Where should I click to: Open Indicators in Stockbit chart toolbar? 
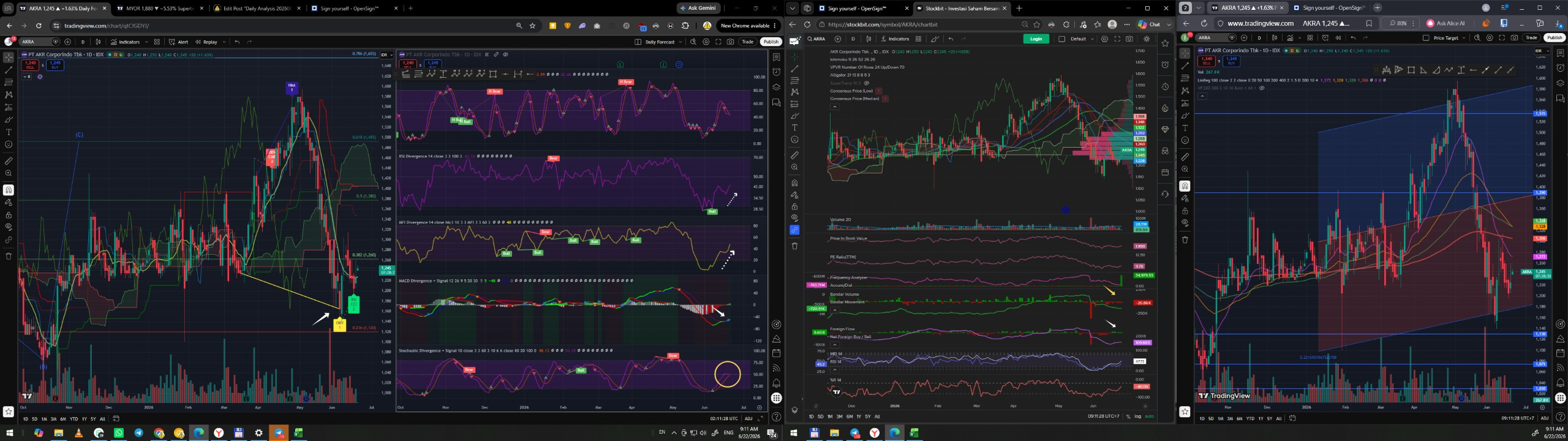coord(895,39)
